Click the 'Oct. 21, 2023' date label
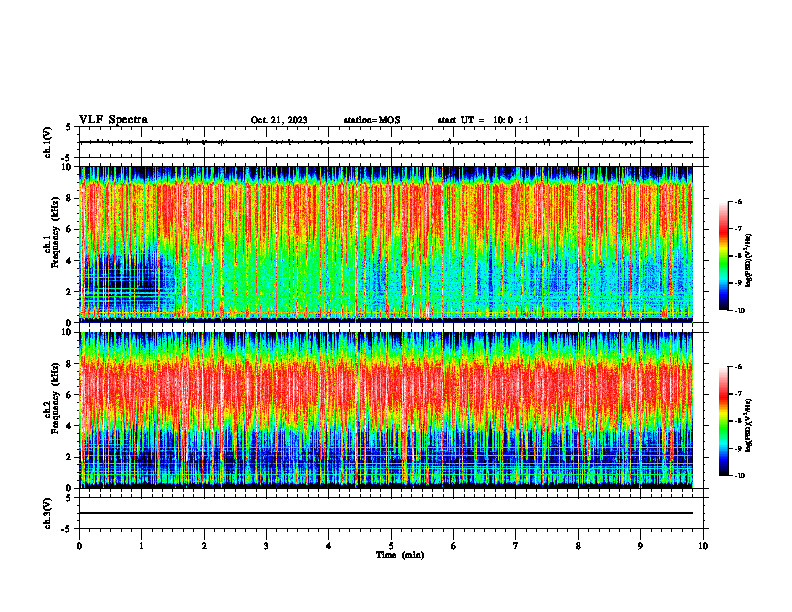The image size is (792, 612). click(279, 120)
